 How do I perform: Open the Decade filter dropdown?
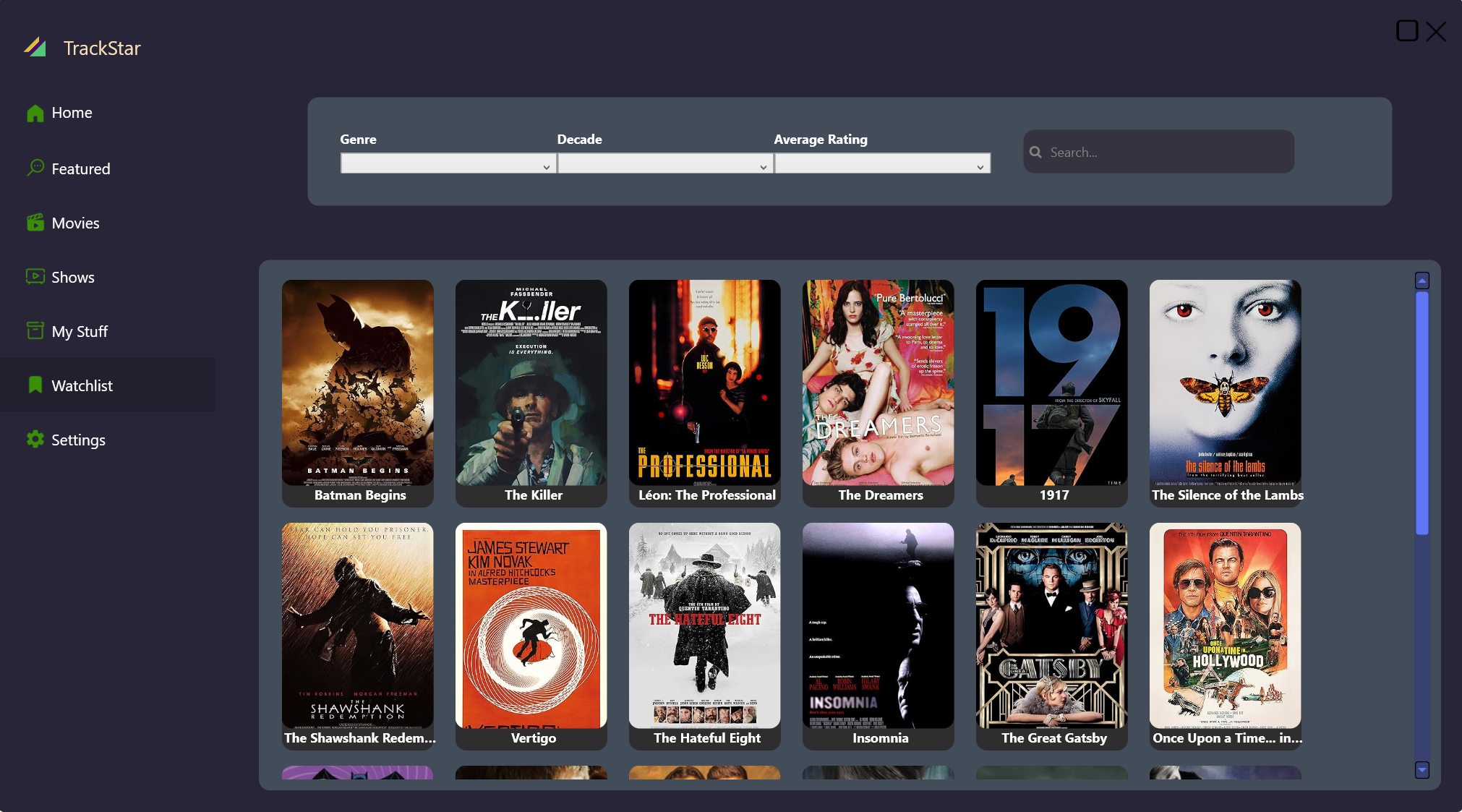(x=664, y=164)
